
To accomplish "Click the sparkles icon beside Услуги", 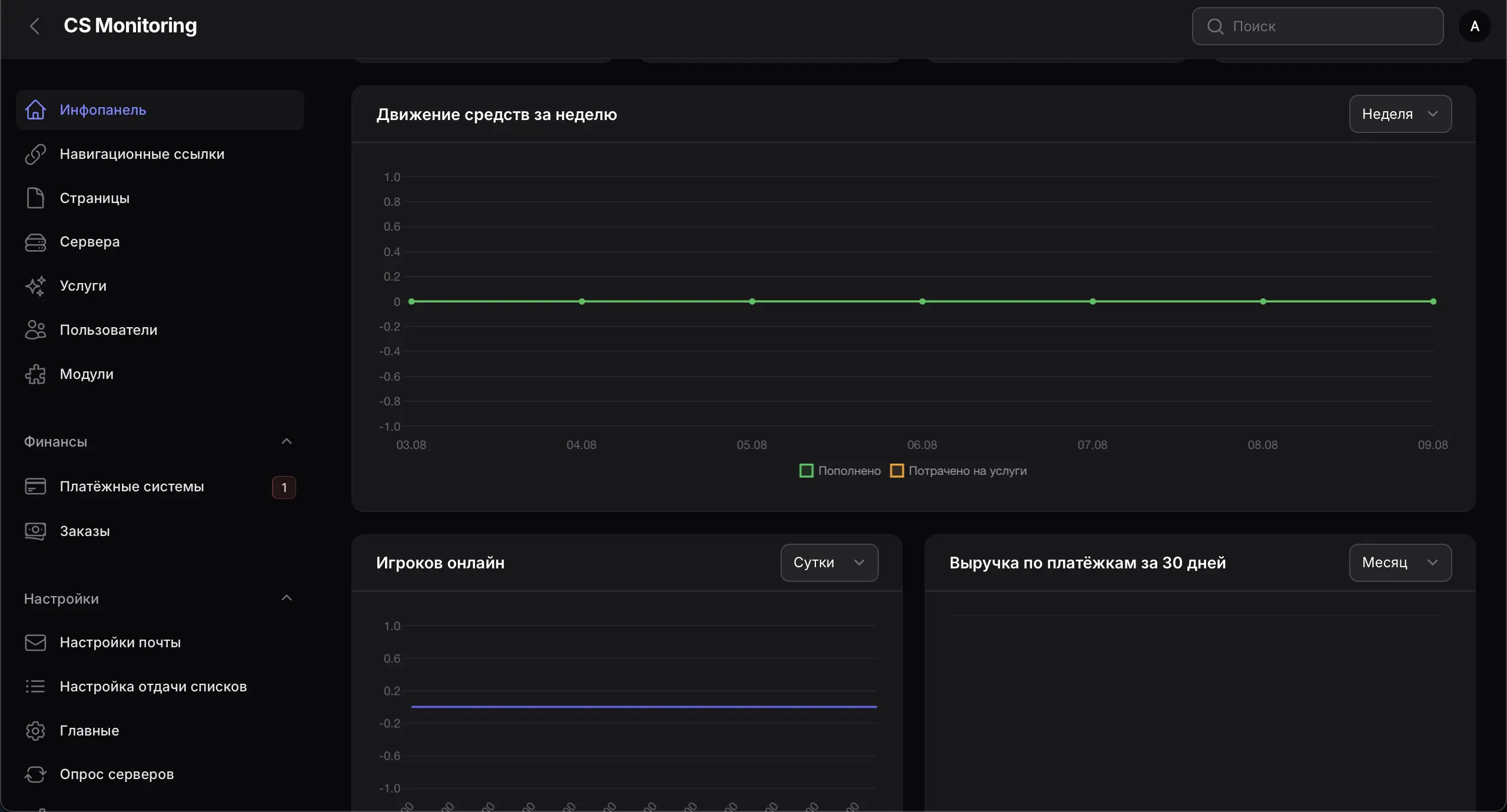I will pos(35,286).
